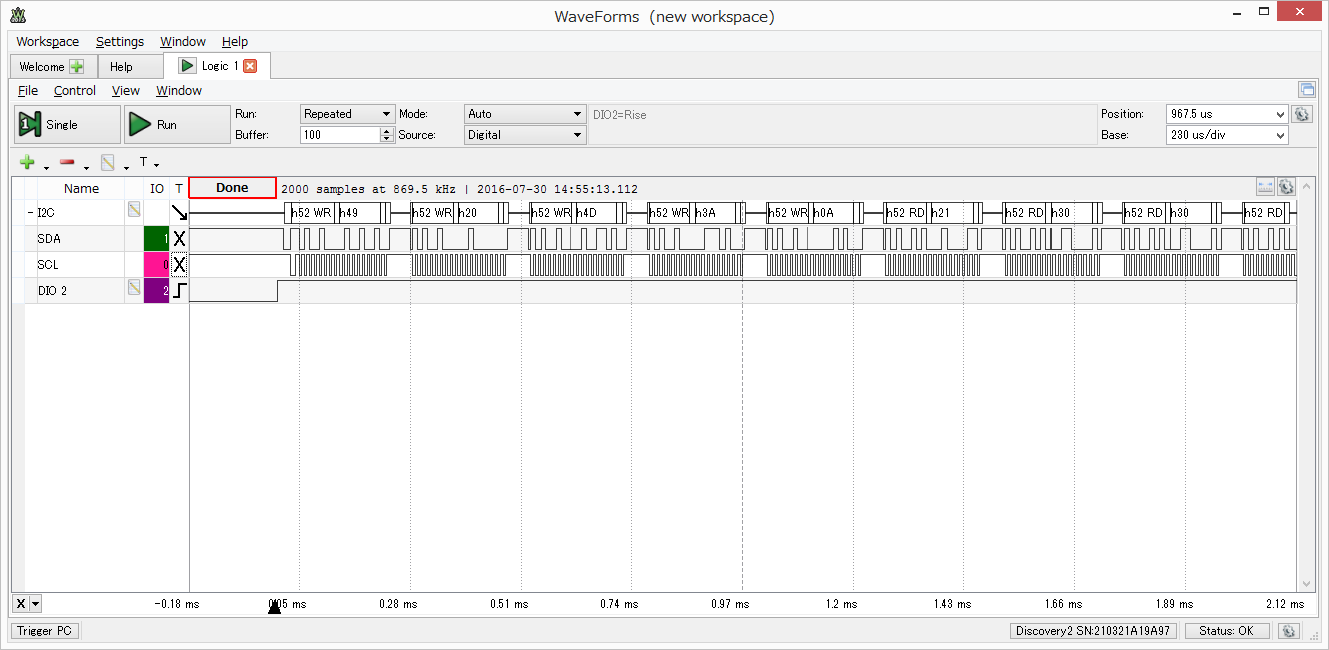The height and width of the screenshot is (650, 1329).
Task: Click the trigger position marker on time axis
Action: [x=274, y=606]
